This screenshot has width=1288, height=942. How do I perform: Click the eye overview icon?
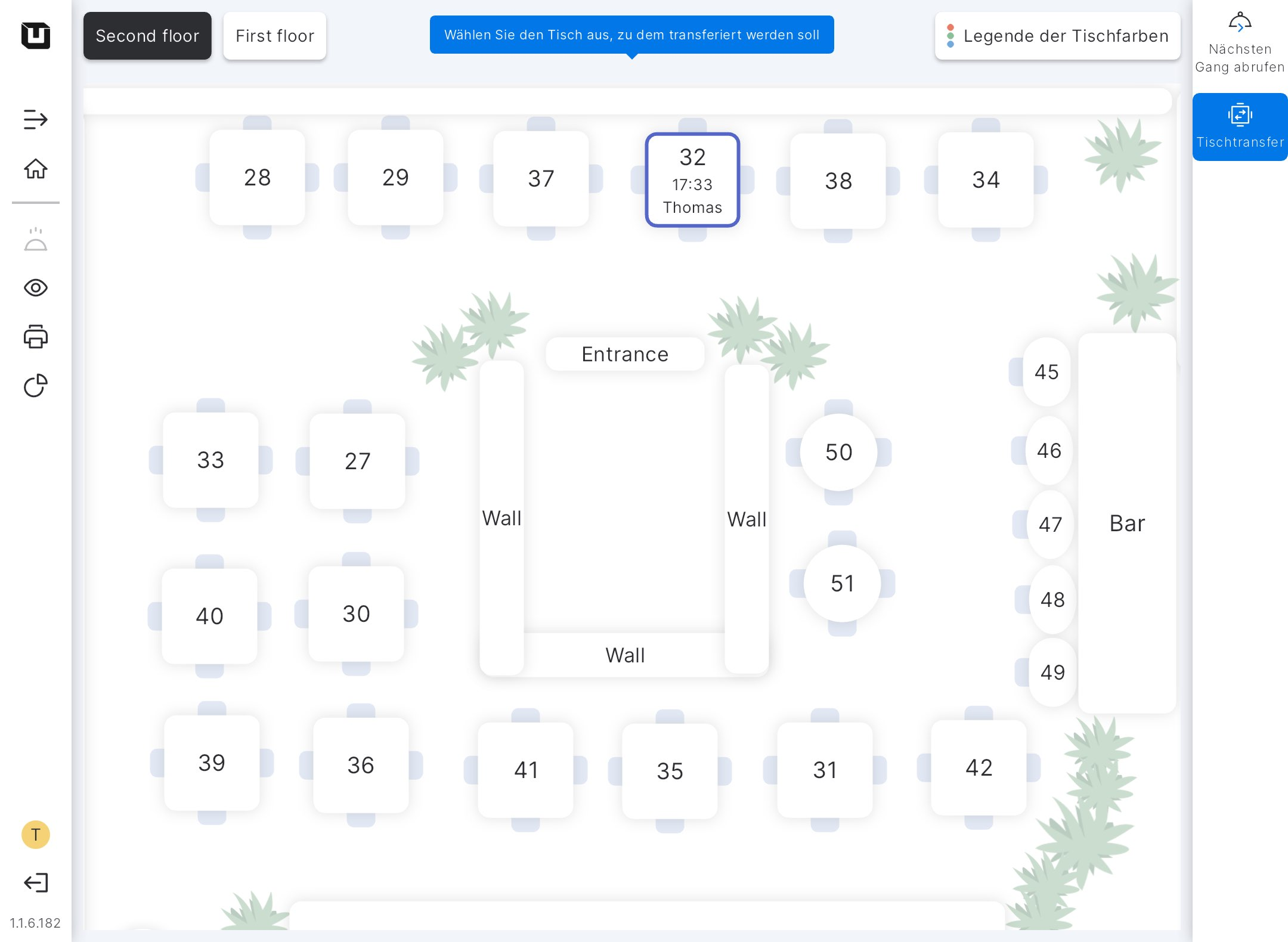pyautogui.click(x=35, y=288)
